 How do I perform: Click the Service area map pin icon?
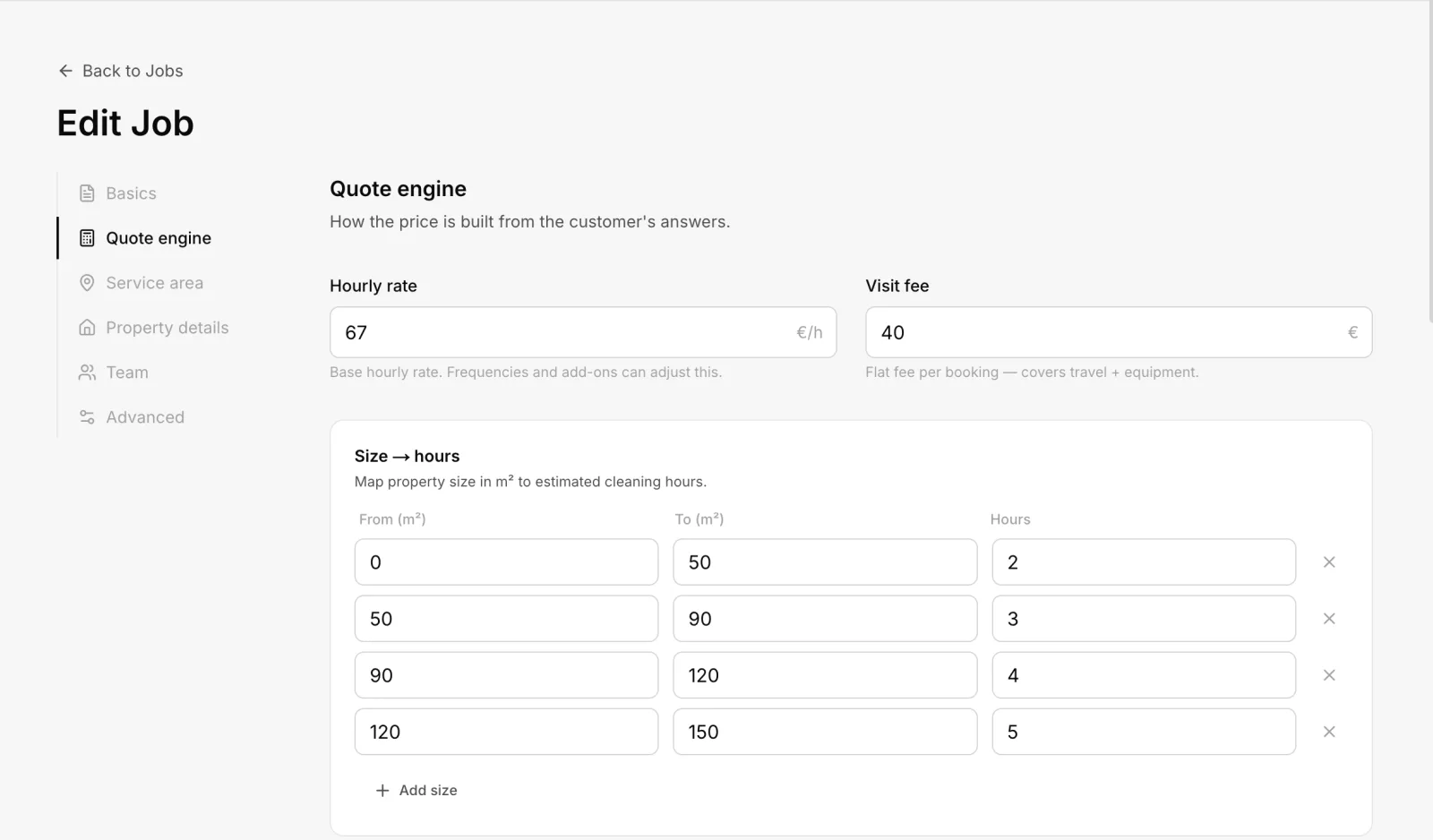pos(87,283)
